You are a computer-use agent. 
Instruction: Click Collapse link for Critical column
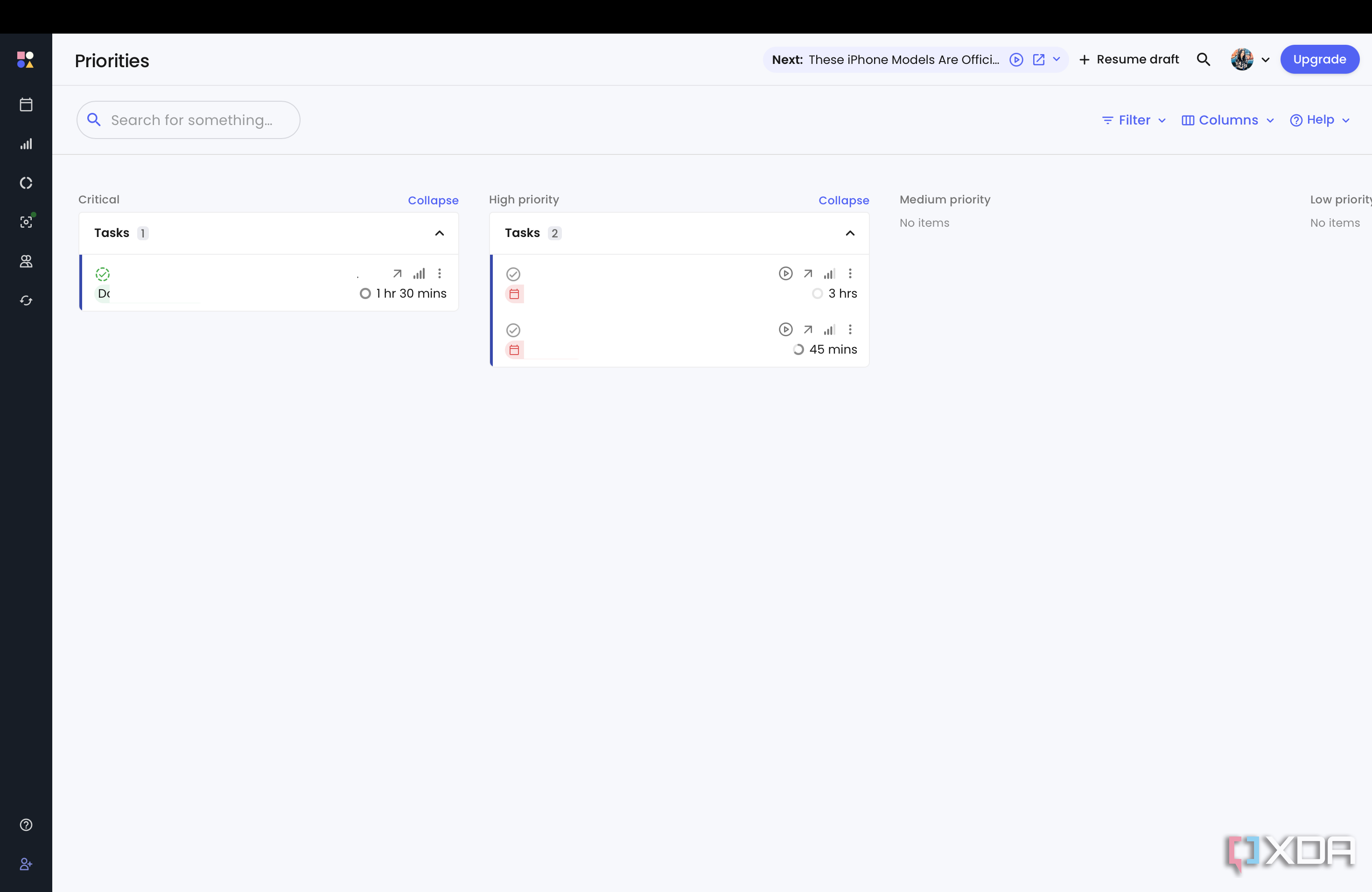coord(433,201)
